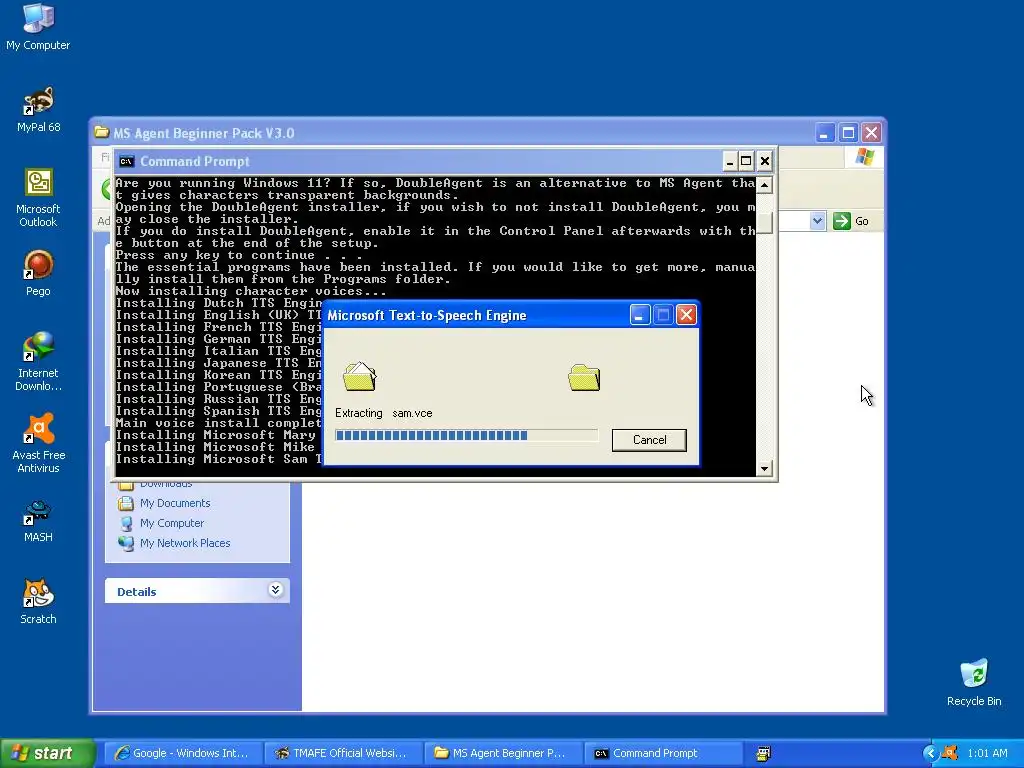This screenshot has width=1024, height=768.
Task: Click Command Prompt scrollbar up arrow
Action: 764,185
